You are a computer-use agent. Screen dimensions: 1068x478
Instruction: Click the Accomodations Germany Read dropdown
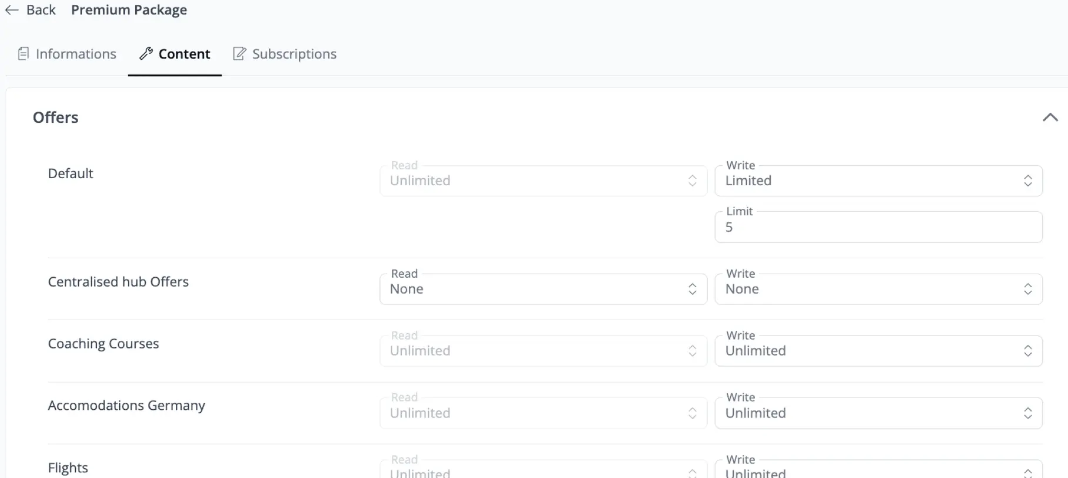[542, 413]
